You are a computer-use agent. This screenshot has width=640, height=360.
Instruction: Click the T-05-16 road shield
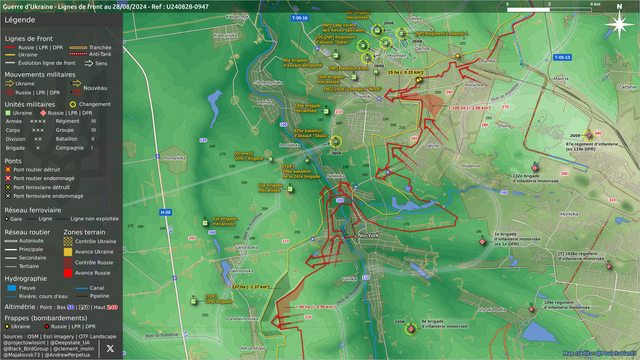coord(300,18)
